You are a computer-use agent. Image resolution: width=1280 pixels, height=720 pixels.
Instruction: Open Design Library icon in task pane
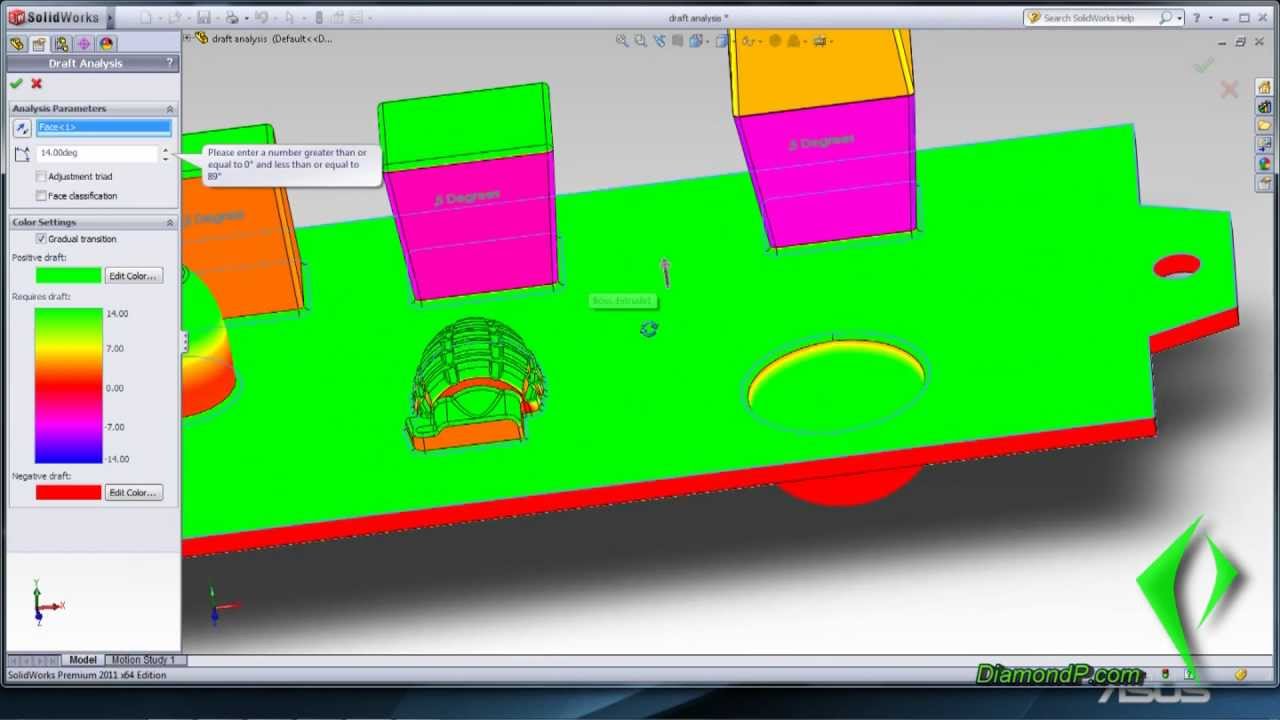click(1265, 107)
